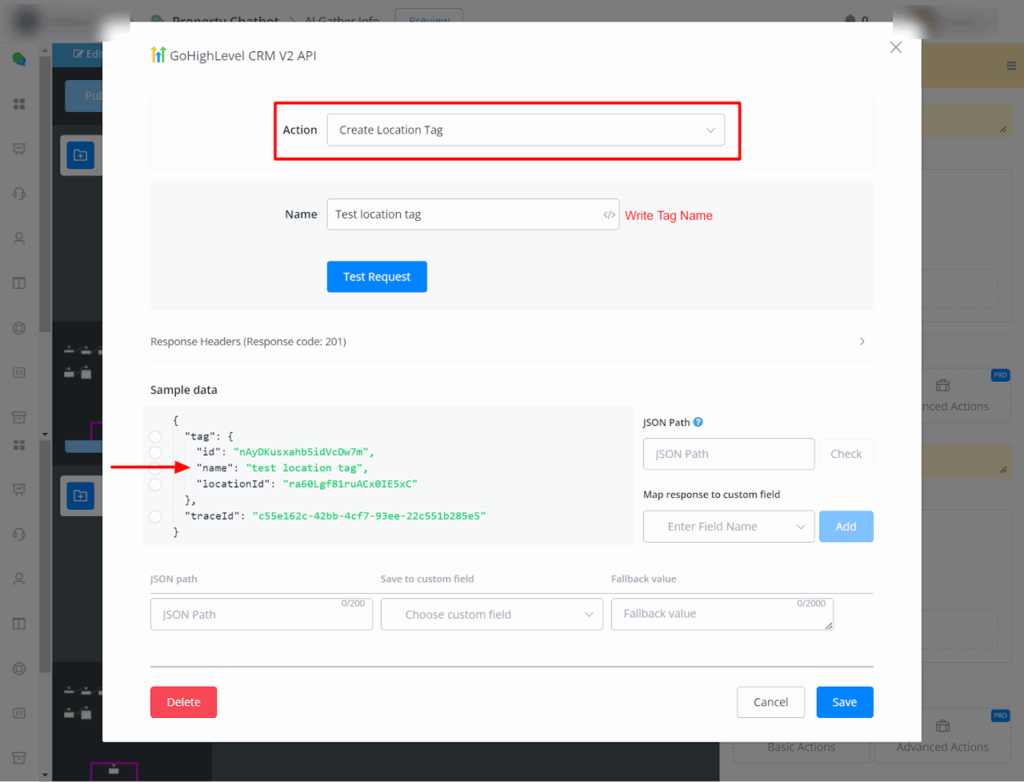The width and height of the screenshot is (1024, 782).
Task: Open the Enter Field Name dropdown
Action: [x=728, y=527]
